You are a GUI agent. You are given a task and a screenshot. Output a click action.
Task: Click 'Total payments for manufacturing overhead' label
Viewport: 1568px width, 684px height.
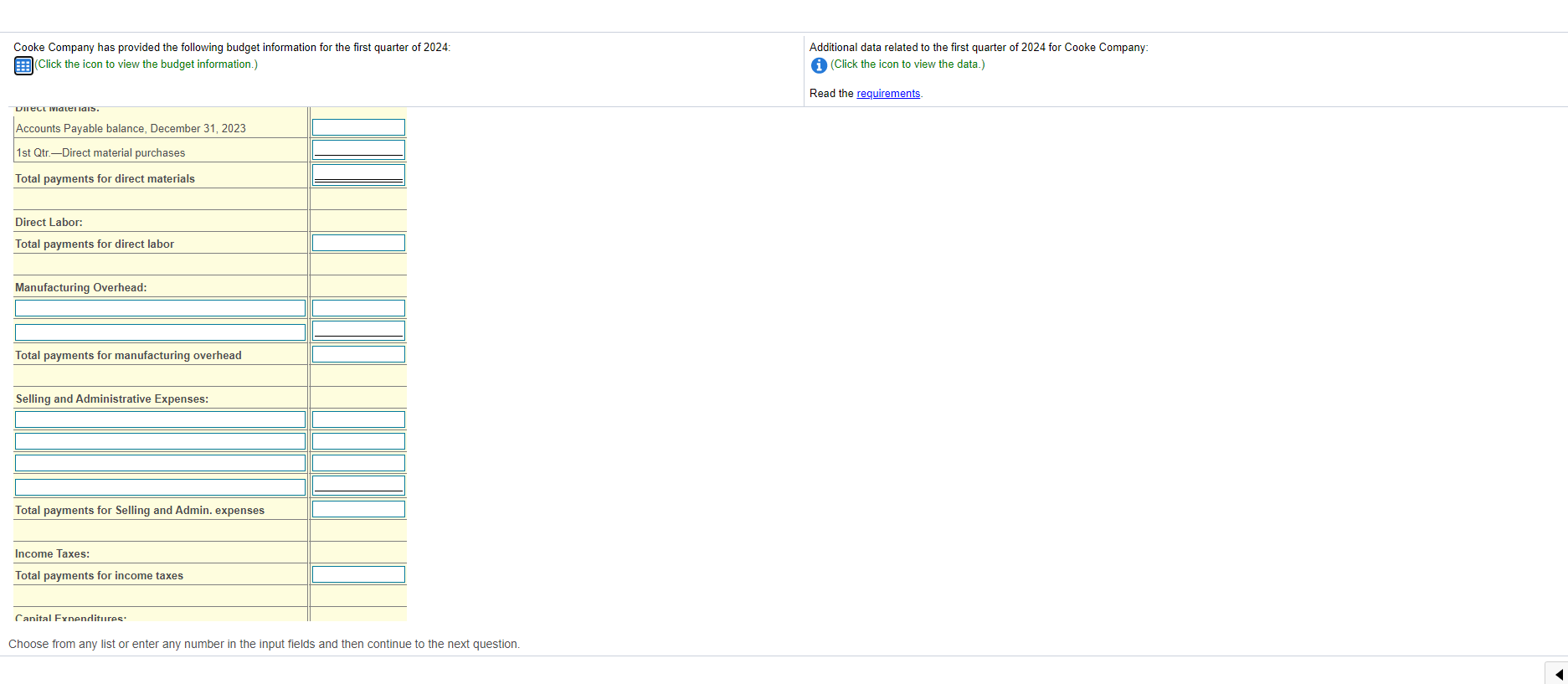coord(128,356)
